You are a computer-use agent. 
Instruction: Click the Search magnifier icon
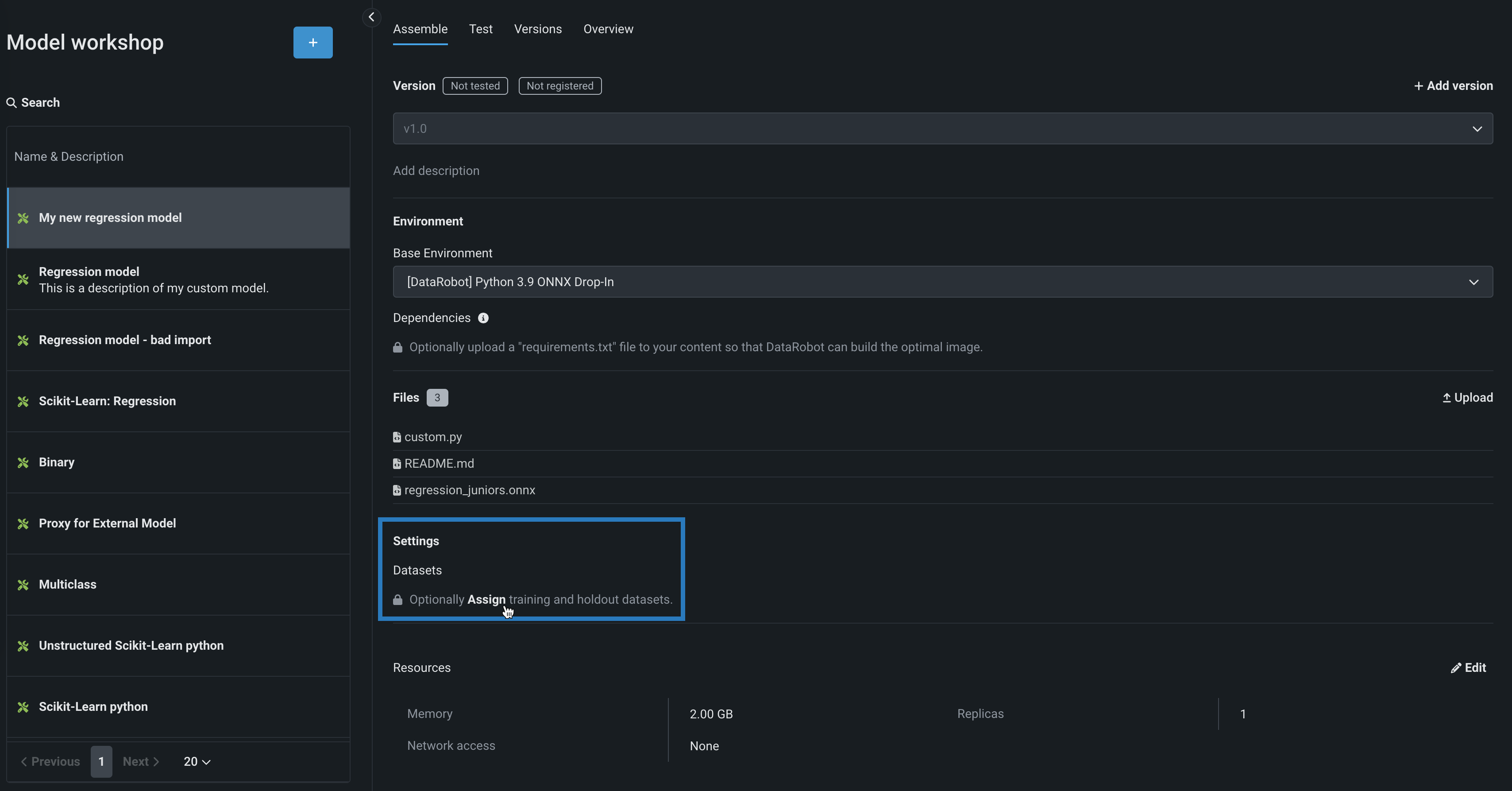pyautogui.click(x=11, y=103)
